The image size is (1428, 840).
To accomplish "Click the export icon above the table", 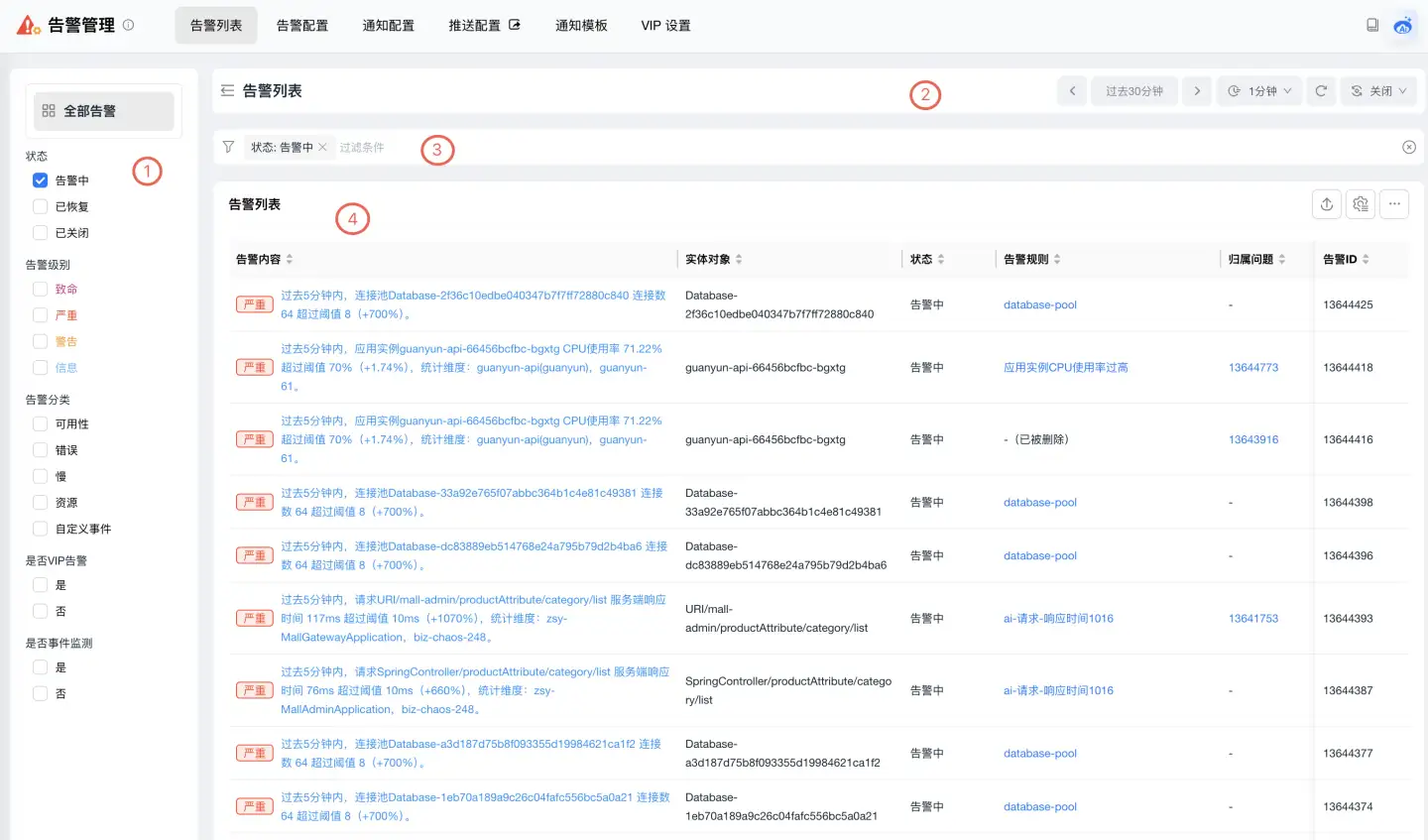I will 1327,204.
